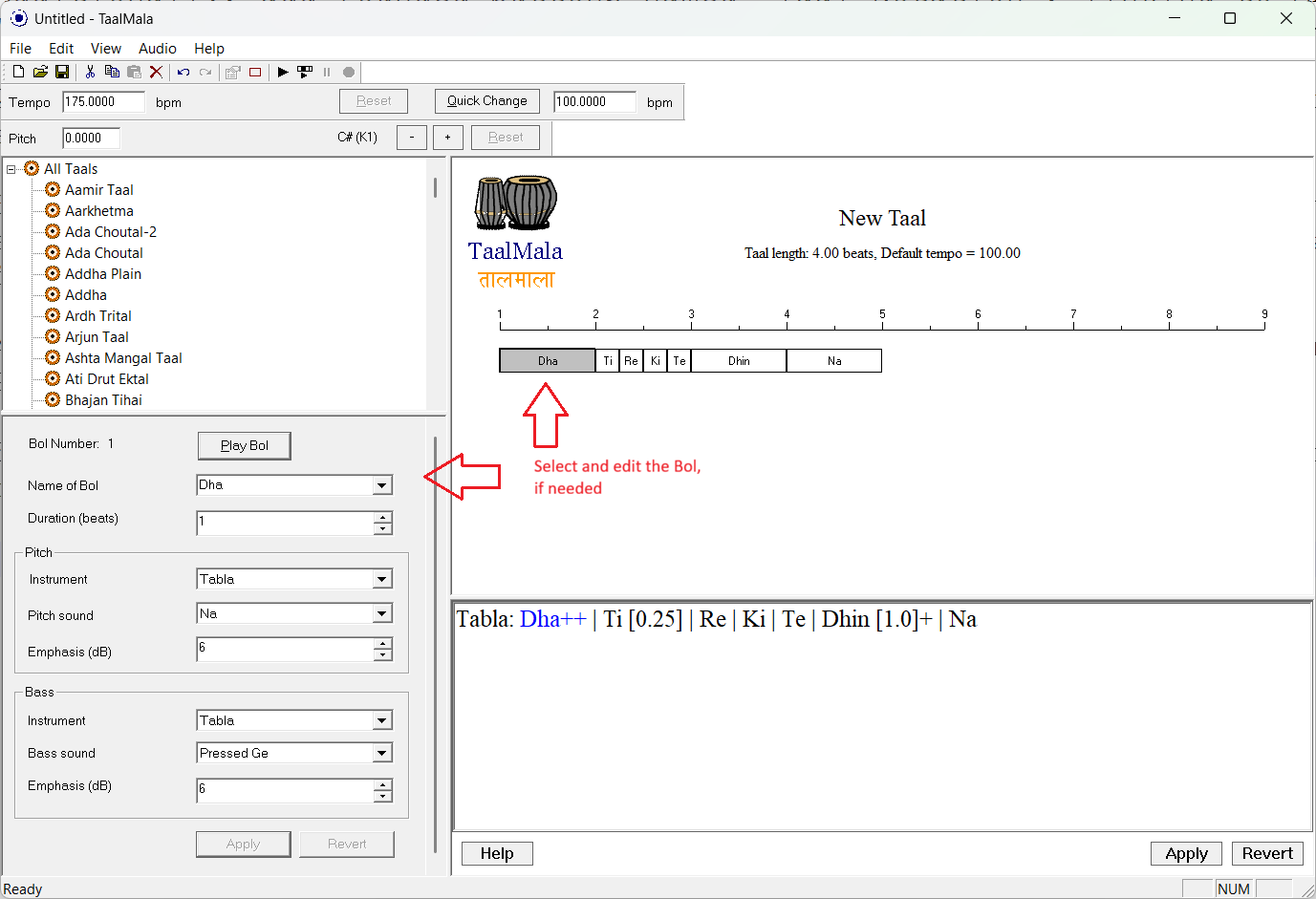Click Apply in the Bol editor panel
The width and height of the screenshot is (1316, 899).
243,845
